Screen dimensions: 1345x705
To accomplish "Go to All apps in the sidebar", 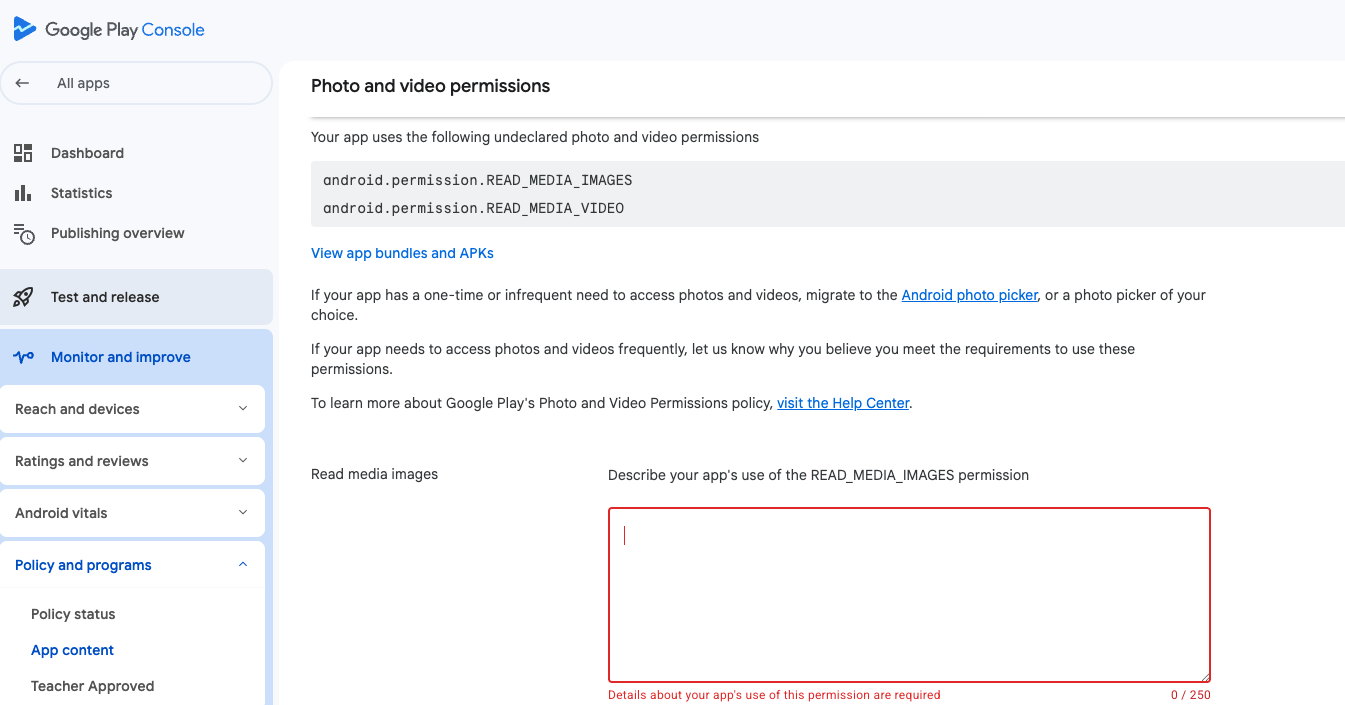I will (83, 83).
